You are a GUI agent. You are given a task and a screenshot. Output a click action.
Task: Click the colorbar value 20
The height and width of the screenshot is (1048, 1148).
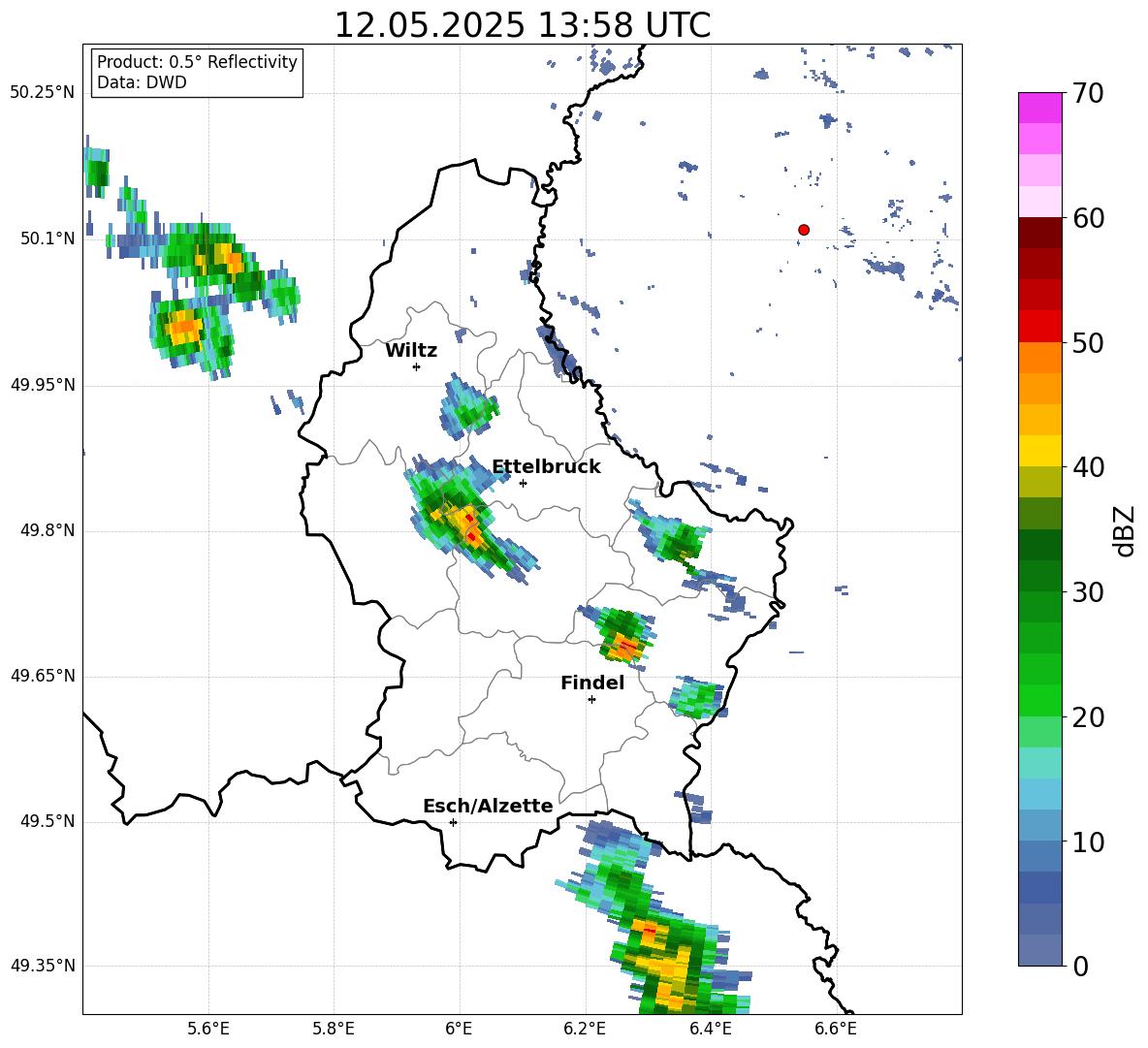1089,716
